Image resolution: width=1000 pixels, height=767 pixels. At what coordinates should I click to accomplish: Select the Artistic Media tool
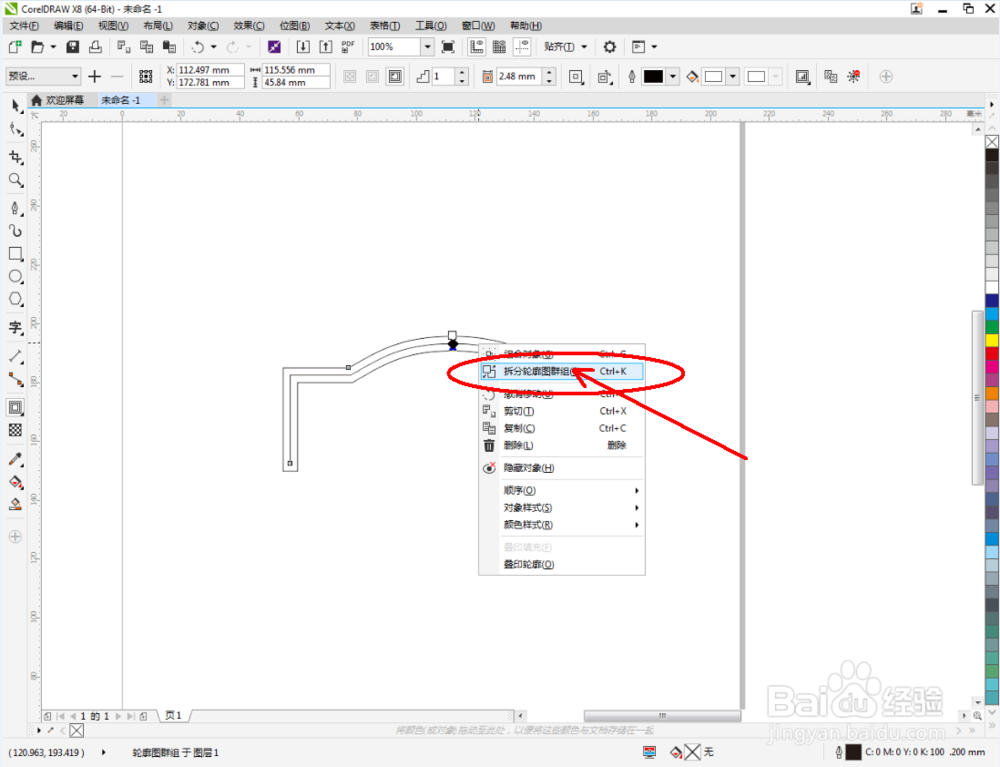[x=16, y=231]
